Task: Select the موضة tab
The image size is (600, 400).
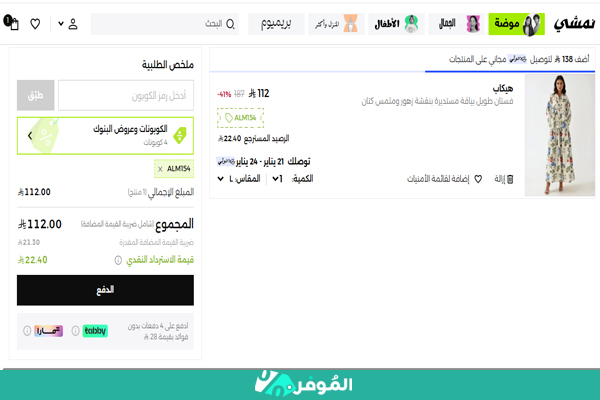Action: point(517,24)
